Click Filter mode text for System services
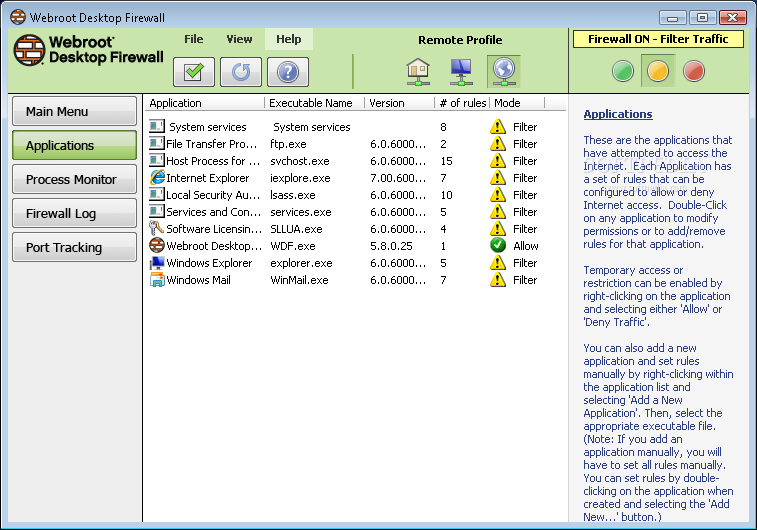The width and height of the screenshot is (757, 530). coord(525,127)
